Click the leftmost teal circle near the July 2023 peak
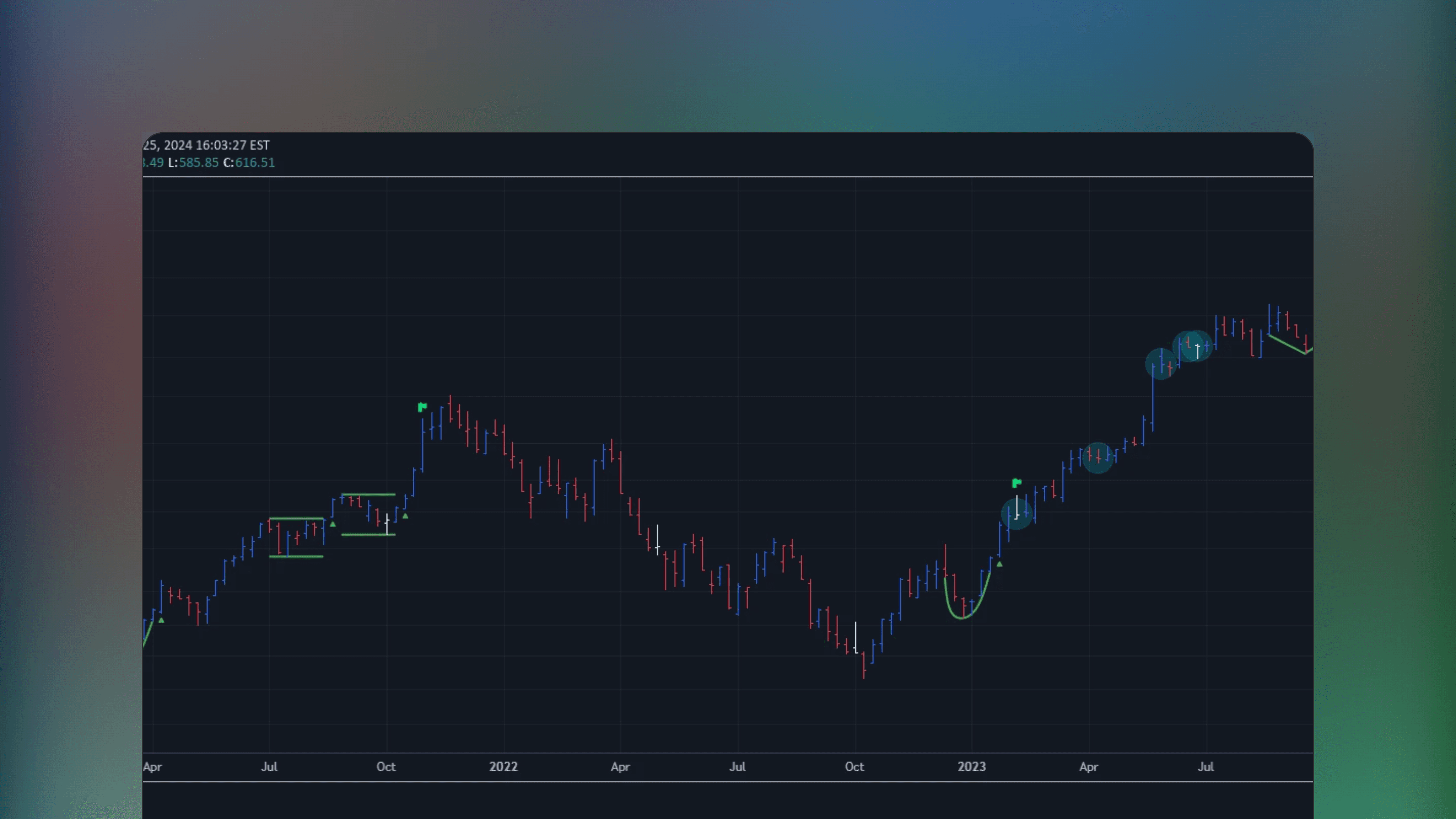1456x819 pixels. click(x=1161, y=364)
